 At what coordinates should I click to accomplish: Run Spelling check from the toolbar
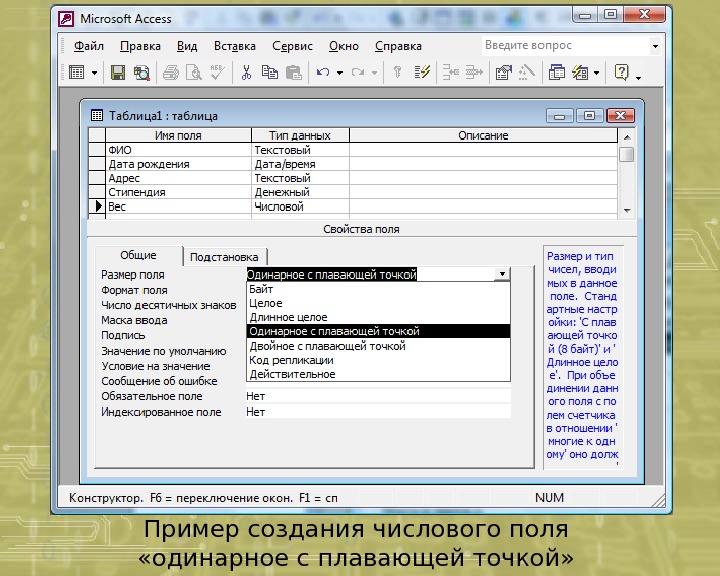(217, 73)
